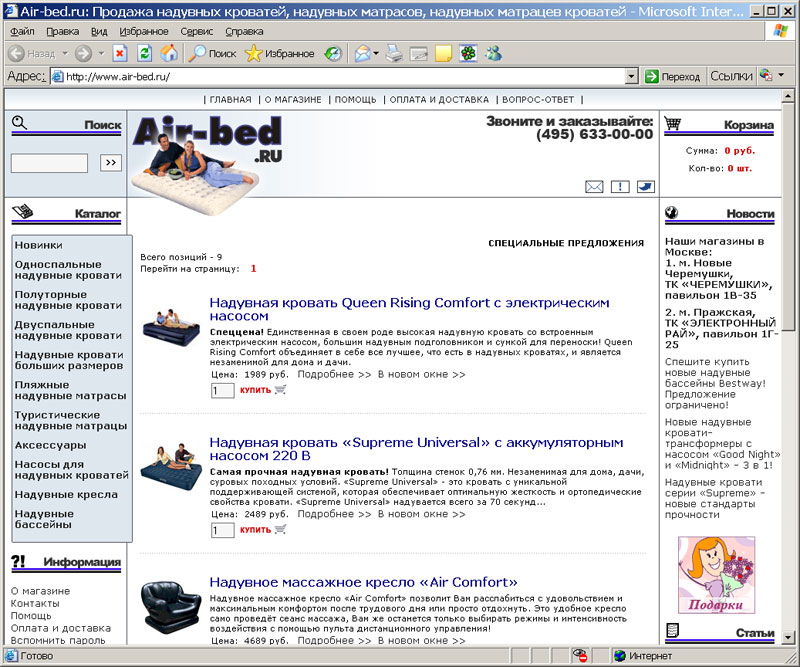This screenshot has width=800, height=667.
Task: Click КУПИТЬ for Supreme Universal bed
Action: (263, 530)
